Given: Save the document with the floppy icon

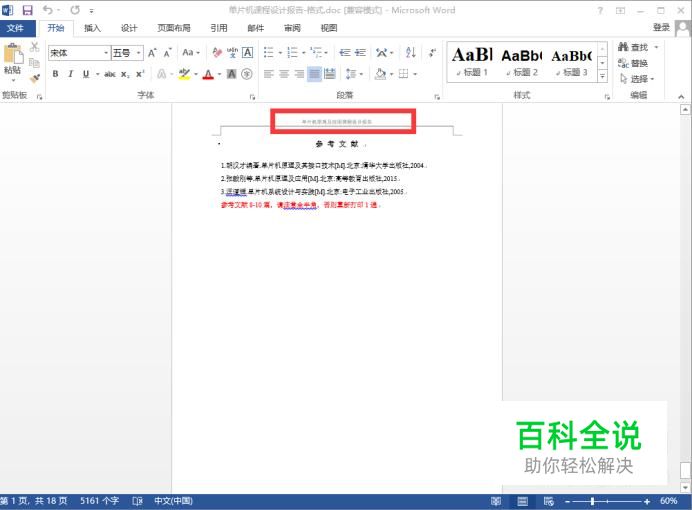Looking at the screenshot, I should [x=27, y=10].
